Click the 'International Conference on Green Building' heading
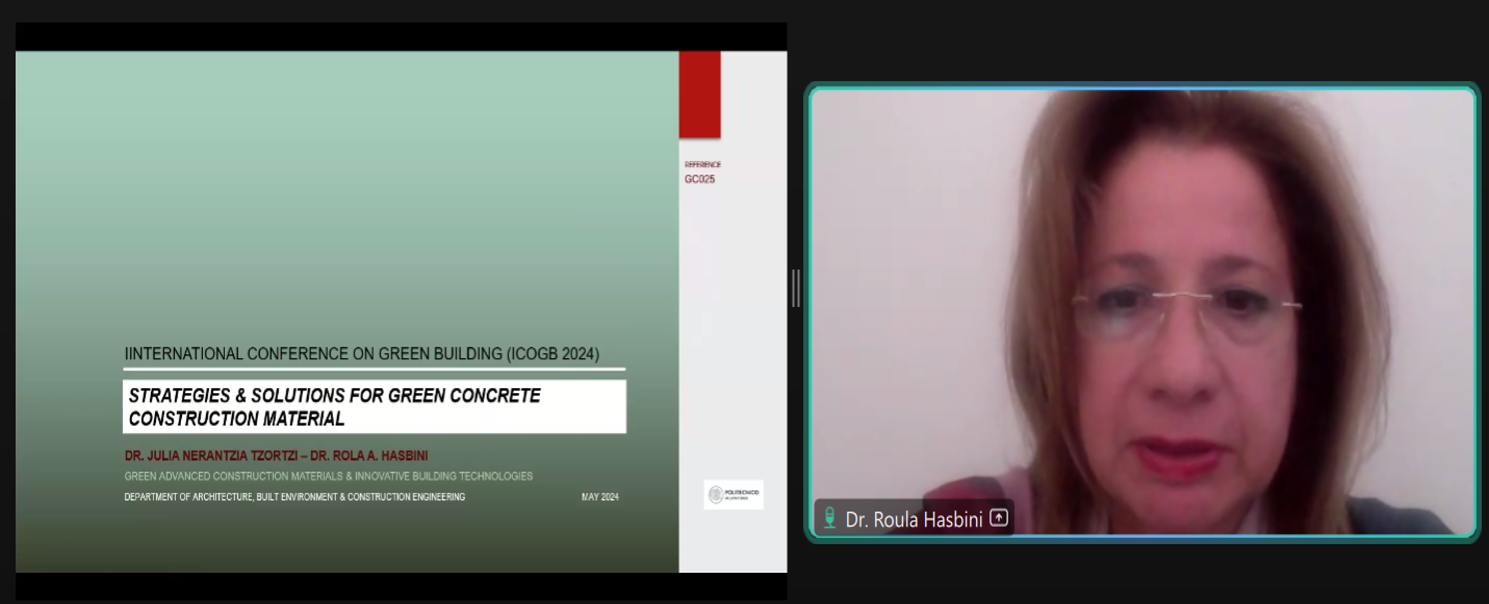 pos(362,354)
